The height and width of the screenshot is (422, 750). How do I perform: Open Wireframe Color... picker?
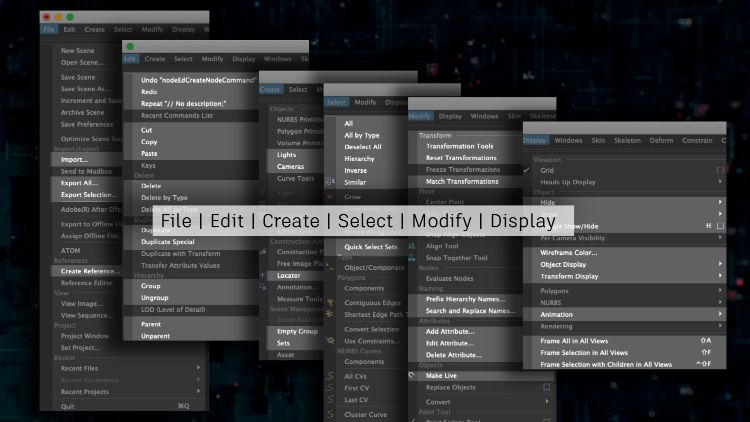[x=571, y=254]
